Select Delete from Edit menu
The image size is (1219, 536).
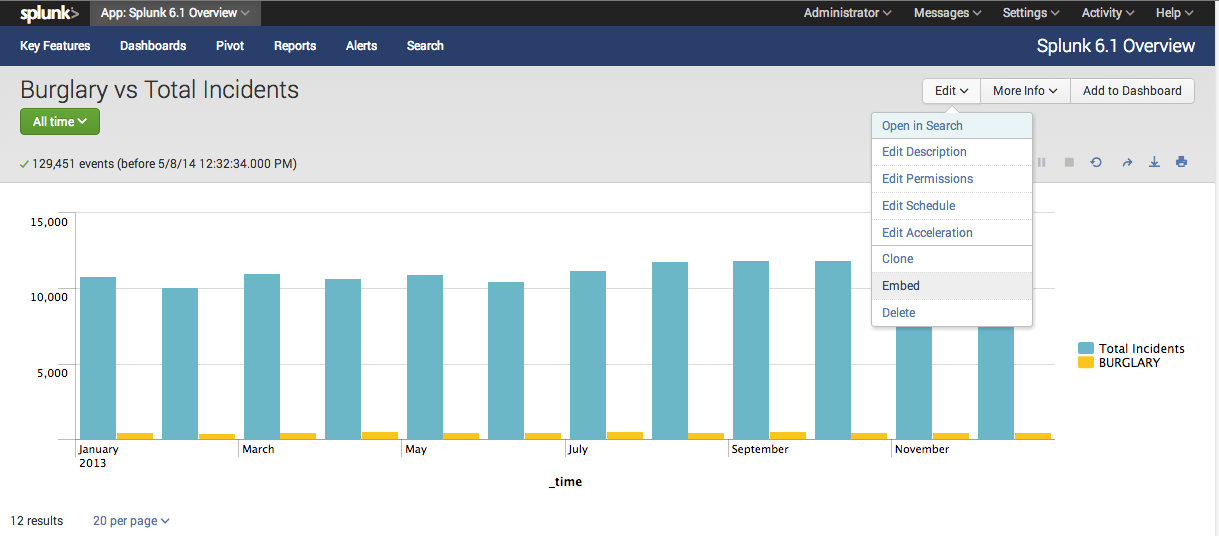pyautogui.click(x=952, y=313)
